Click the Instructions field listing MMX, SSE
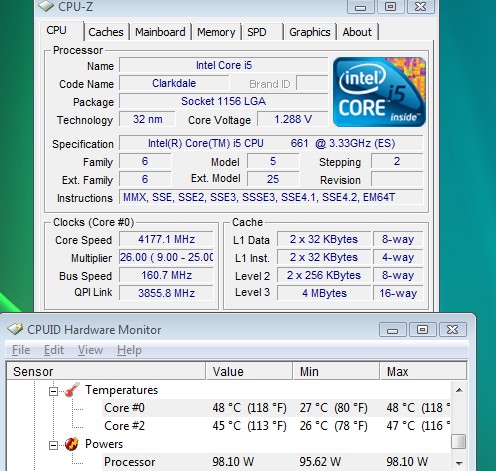 (271, 197)
